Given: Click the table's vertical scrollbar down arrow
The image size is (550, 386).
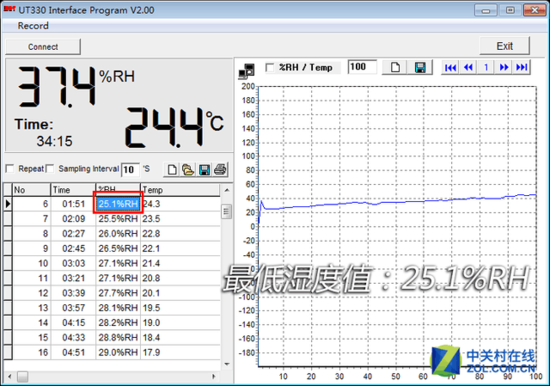Looking at the screenshot, I should click(227, 364).
